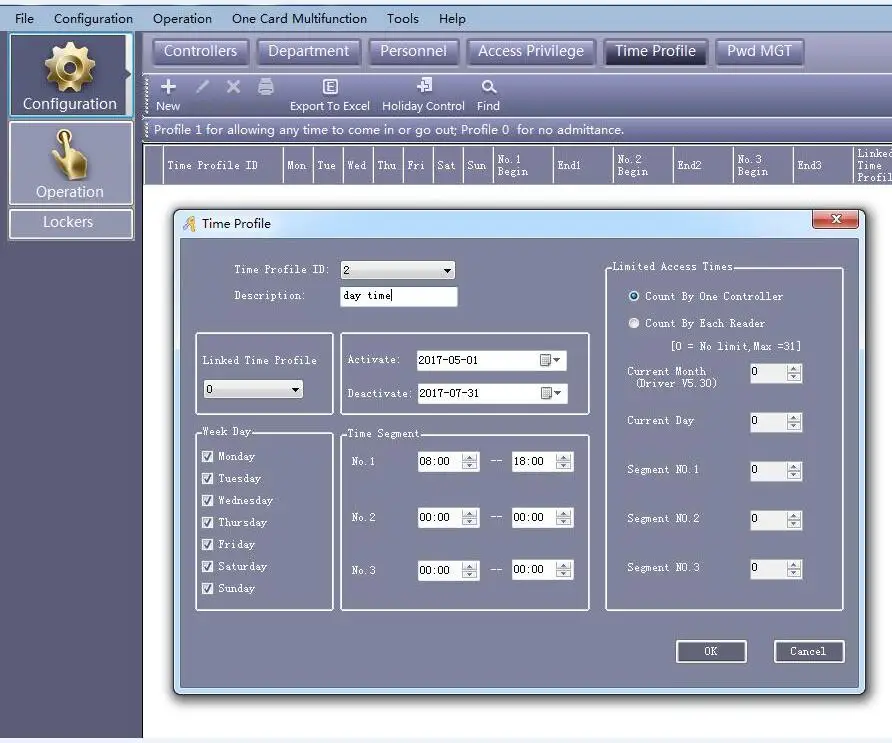This screenshot has height=743, width=892.
Task: Open the Configuration menu
Action: pyautogui.click(x=93, y=19)
